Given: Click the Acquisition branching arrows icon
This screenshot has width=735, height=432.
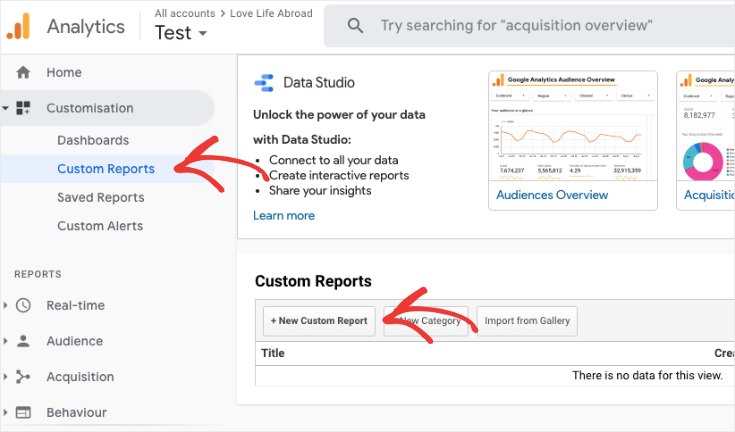Looking at the screenshot, I should 23,377.
